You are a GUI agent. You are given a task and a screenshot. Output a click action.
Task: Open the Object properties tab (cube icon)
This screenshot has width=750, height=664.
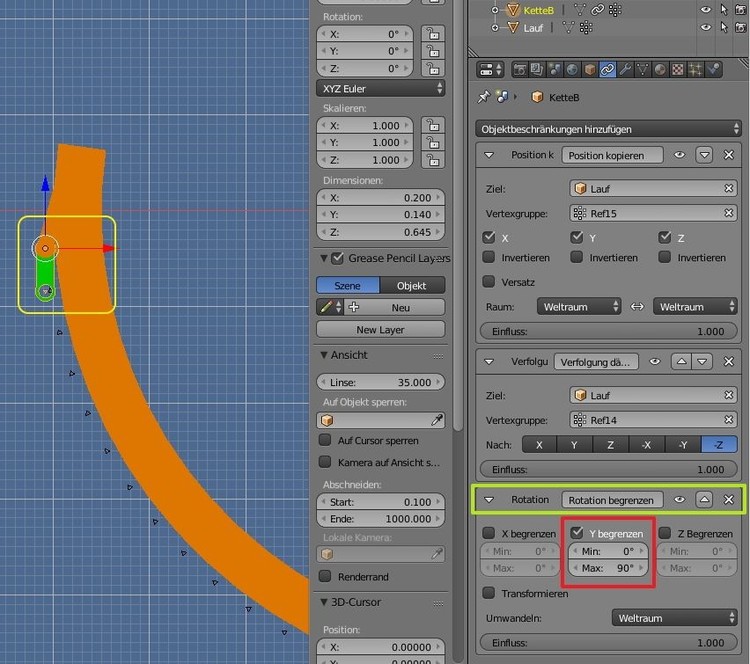(590, 70)
